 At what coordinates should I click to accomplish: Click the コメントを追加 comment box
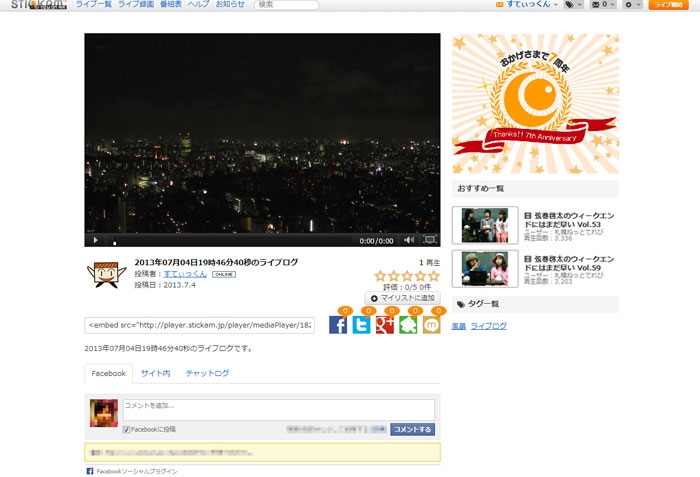279,410
